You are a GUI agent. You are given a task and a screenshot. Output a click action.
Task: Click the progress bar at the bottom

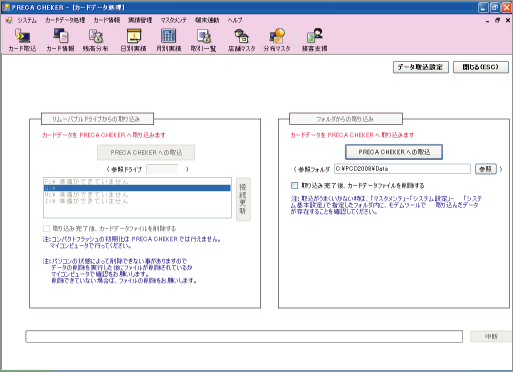(x=244, y=336)
